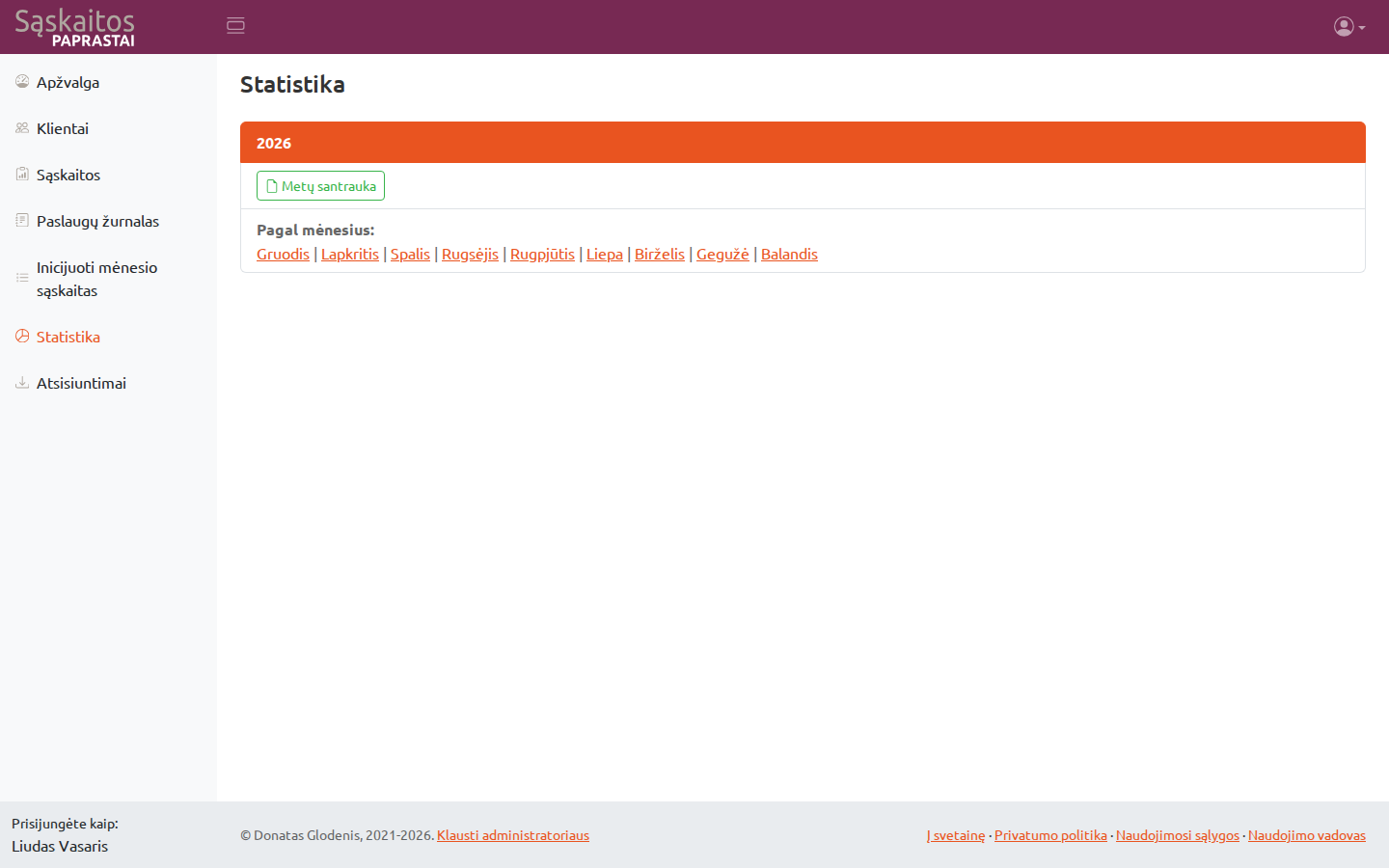Viewport: 1389px width, 868px height.
Task: Open the user account dropdown
Action: pos(1349,27)
